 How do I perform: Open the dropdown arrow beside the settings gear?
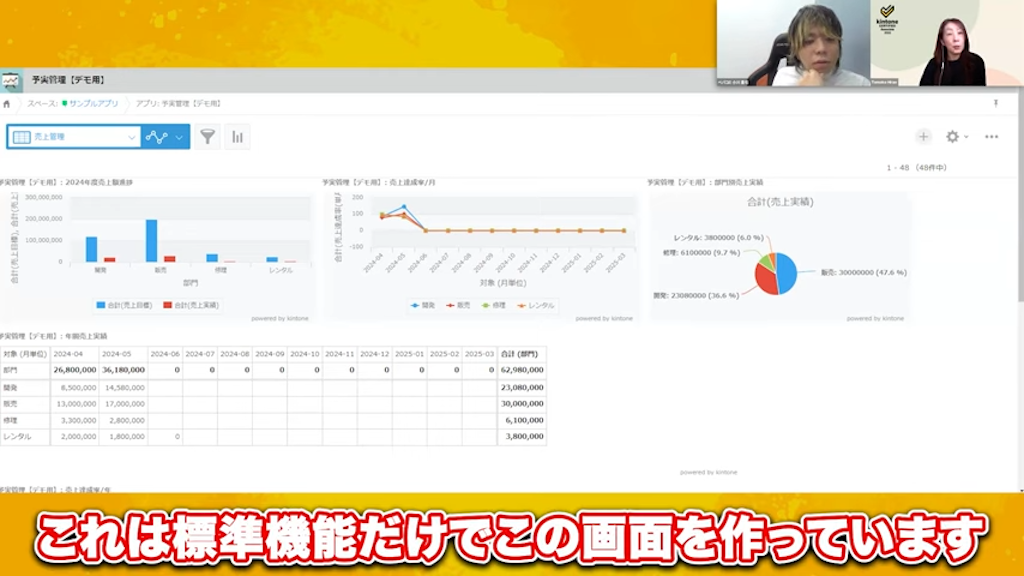pos(966,136)
